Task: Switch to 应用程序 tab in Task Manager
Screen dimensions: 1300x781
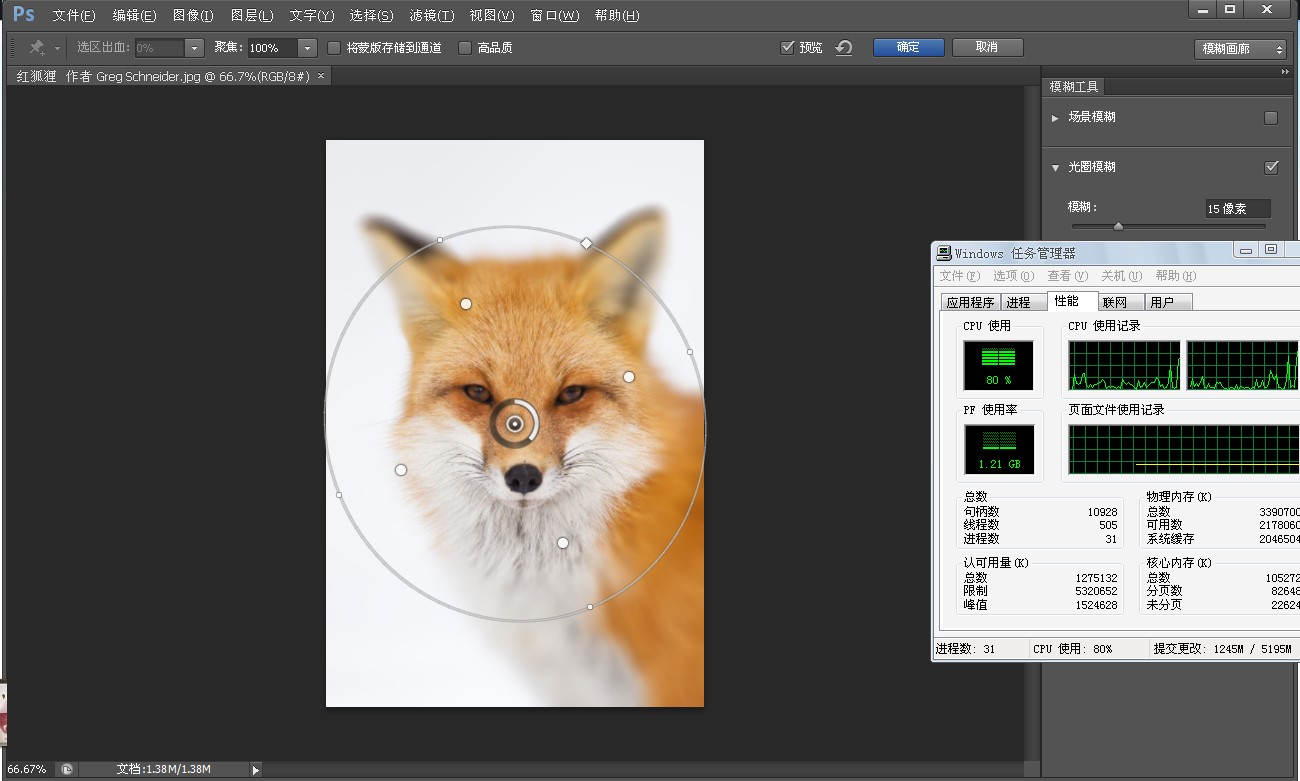Action: [x=971, y=302]
